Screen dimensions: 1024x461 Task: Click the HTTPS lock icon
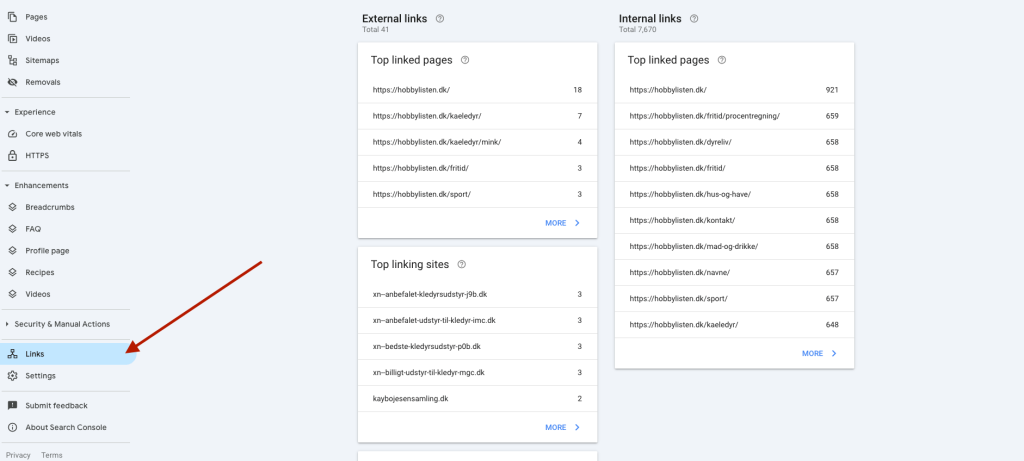click(x=12, y=155)
